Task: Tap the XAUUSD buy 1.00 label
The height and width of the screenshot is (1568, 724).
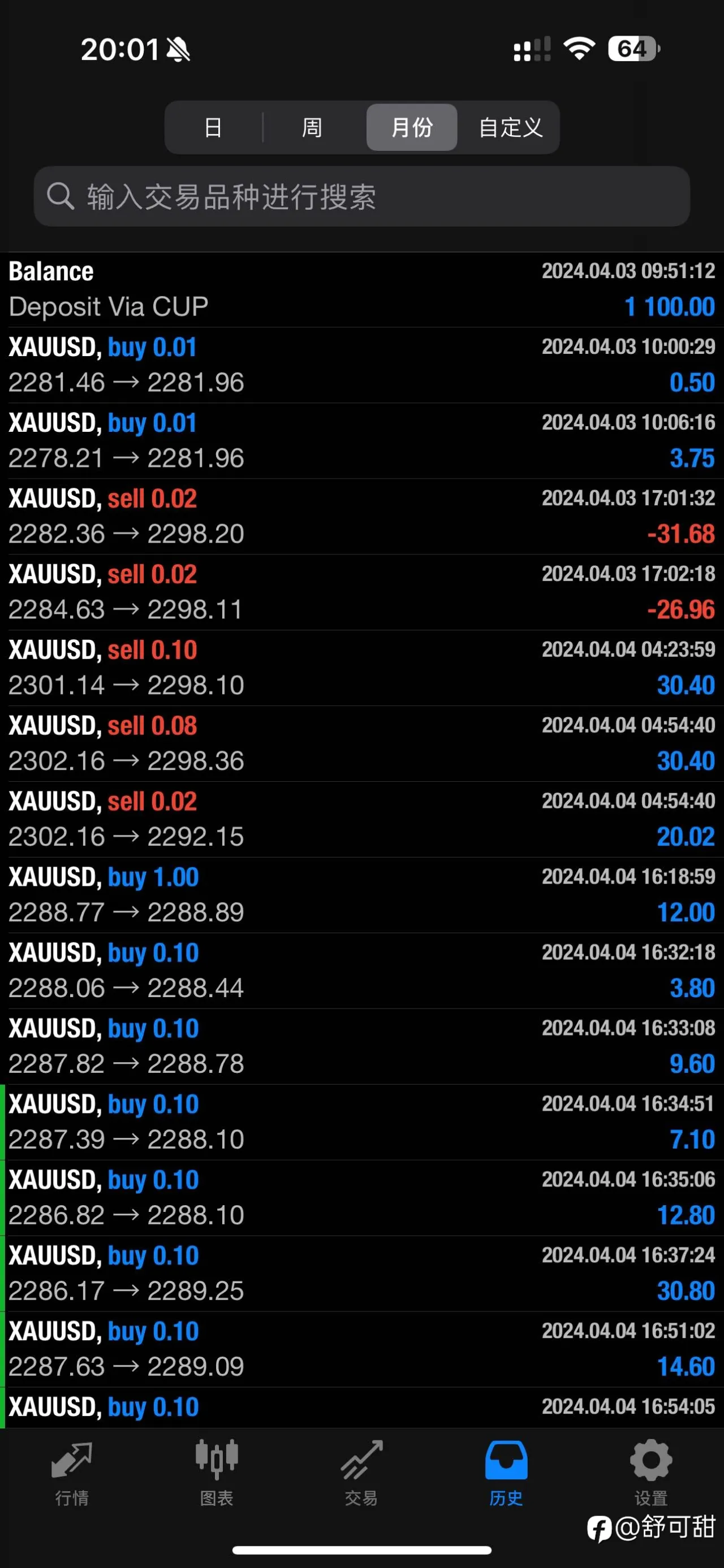Action: point(104,877)
